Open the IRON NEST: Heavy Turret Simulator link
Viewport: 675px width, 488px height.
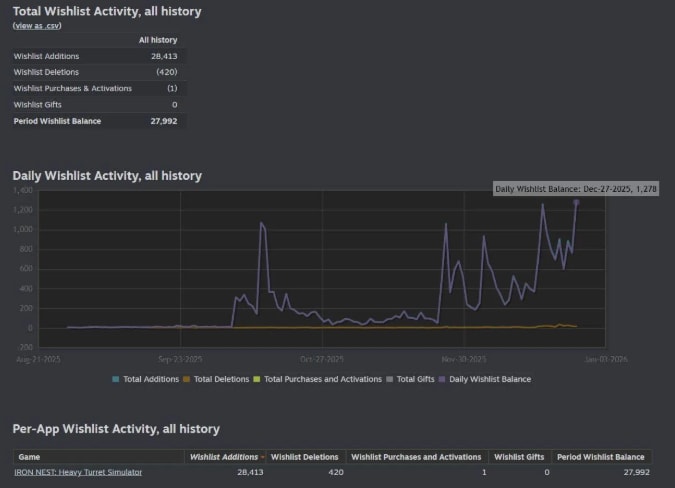(78, 471)
